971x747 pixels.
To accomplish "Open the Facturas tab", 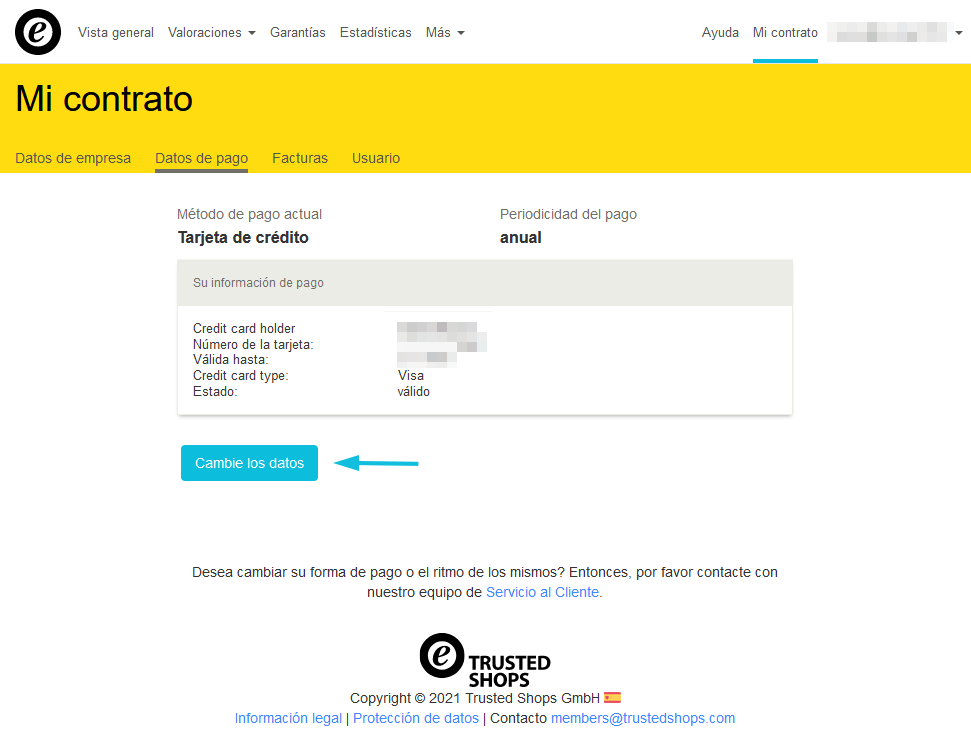I will (300, 158).
